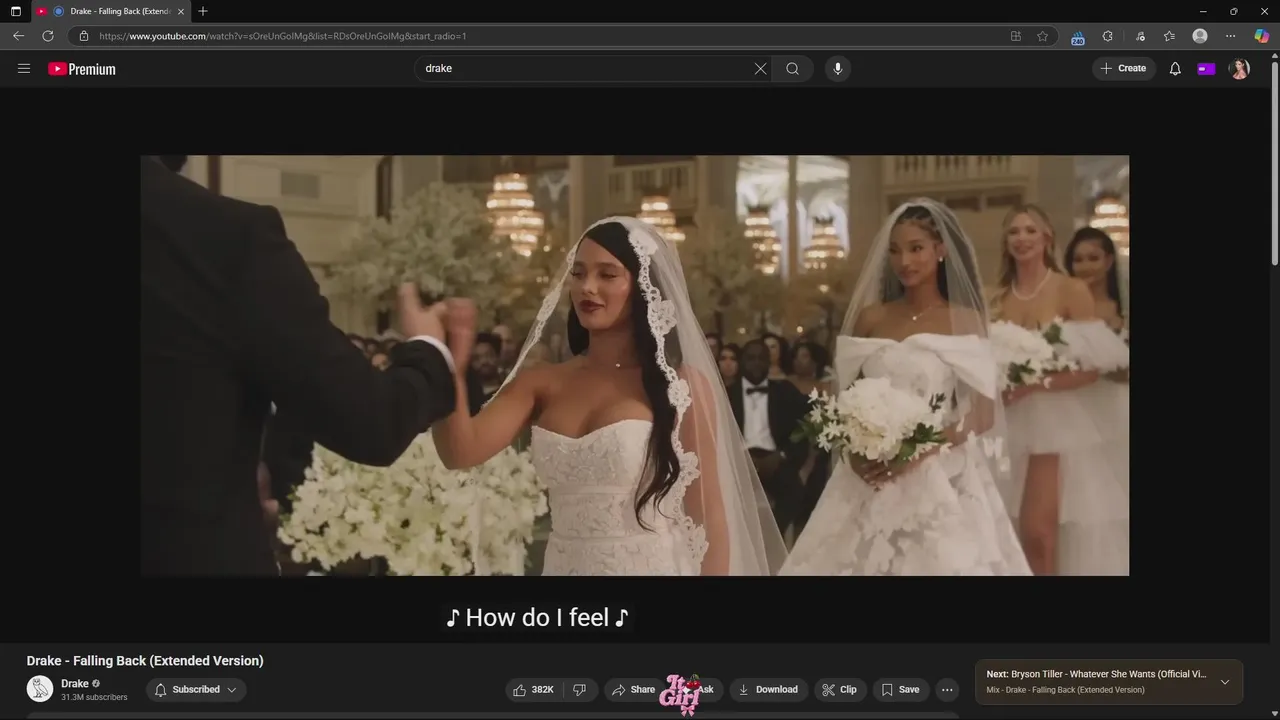Open apps available icon in address bar
Screen dimensions: 1280x720
[1016, 36]
